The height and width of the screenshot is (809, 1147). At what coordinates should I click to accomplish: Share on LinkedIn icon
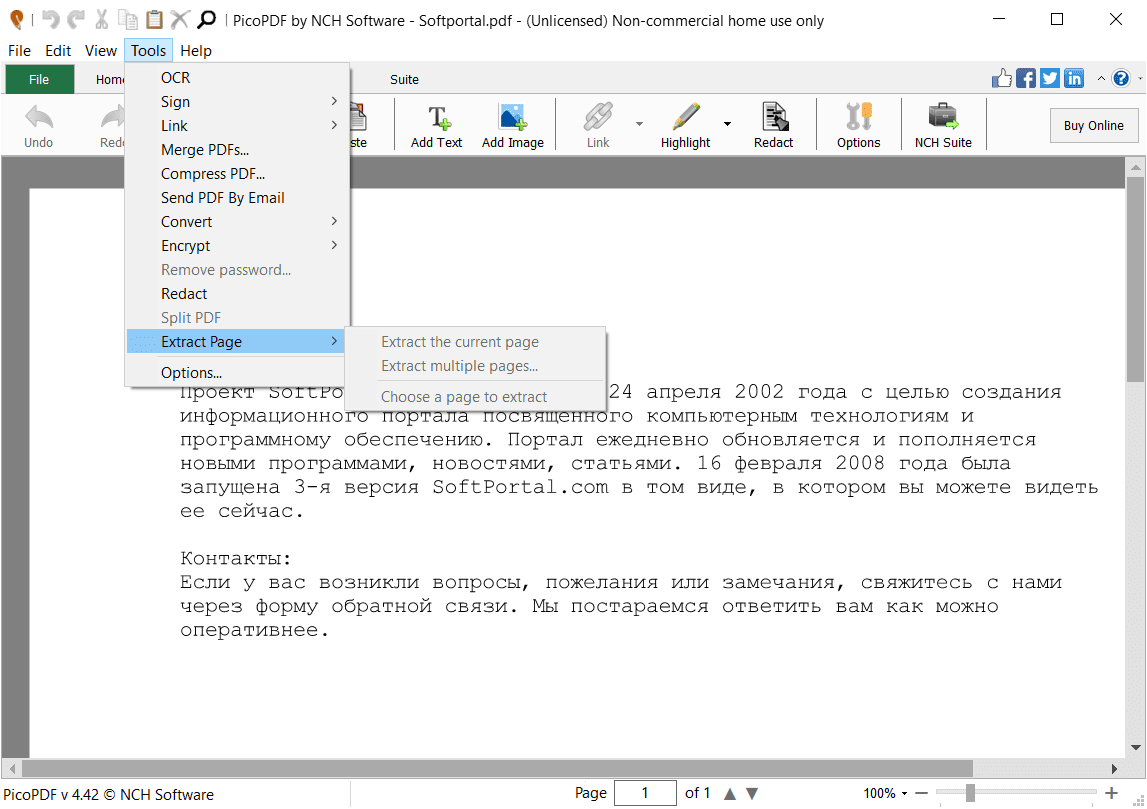click(x=1074, y=78)
